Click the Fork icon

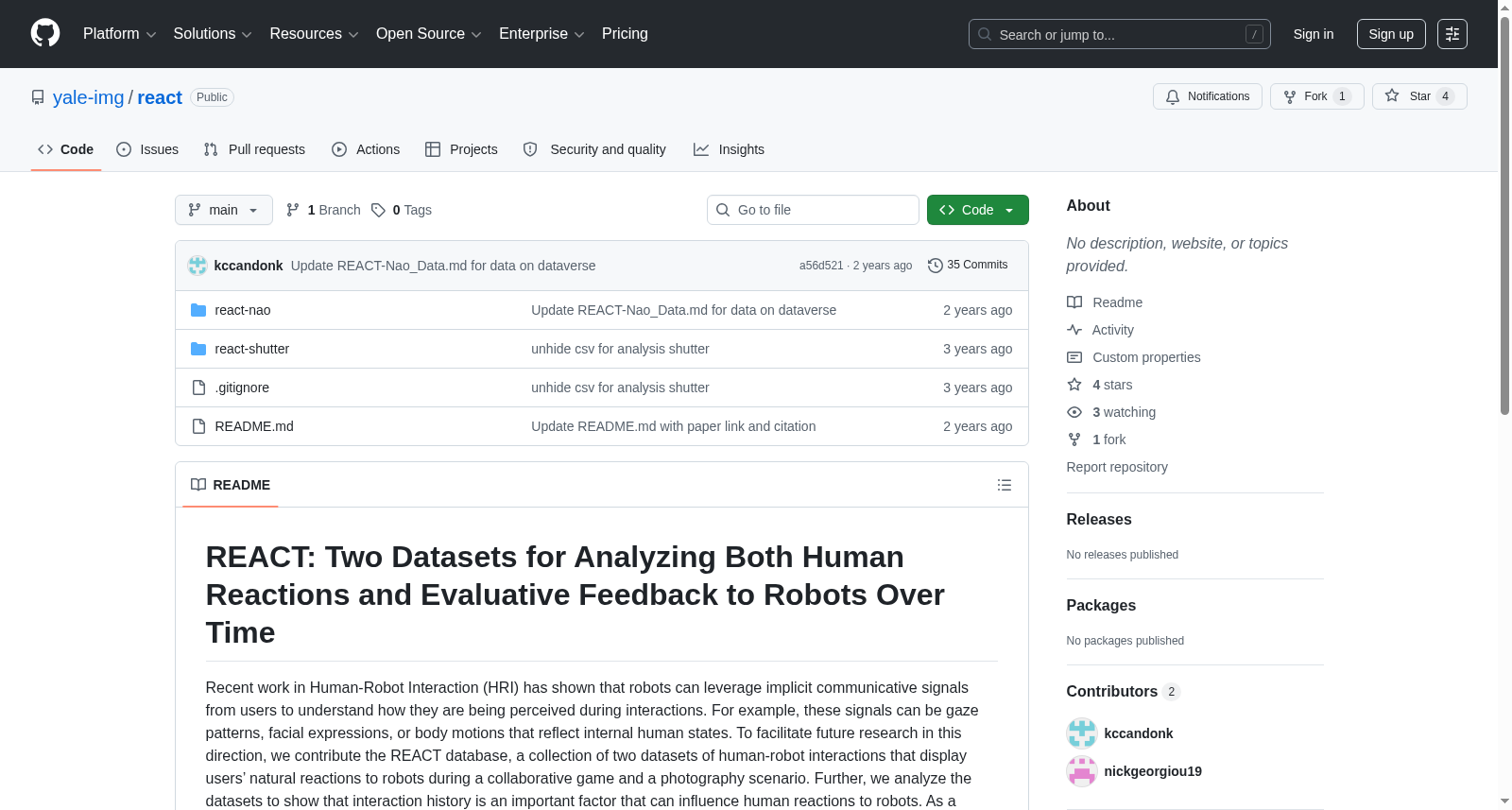point(1290,96)
